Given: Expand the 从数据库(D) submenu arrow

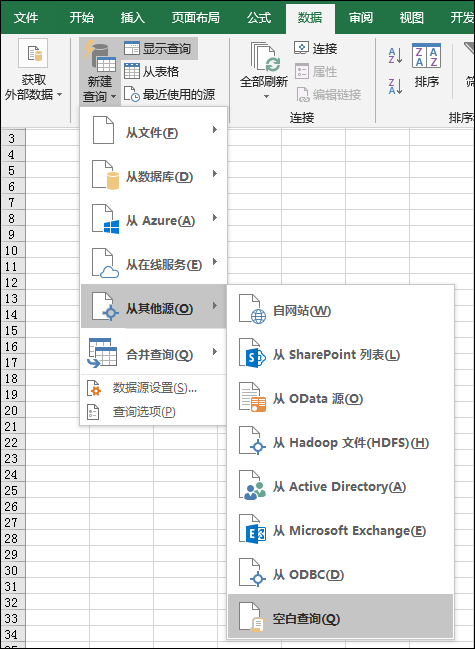Looking at the screenshot, I should tap(215, 174).
